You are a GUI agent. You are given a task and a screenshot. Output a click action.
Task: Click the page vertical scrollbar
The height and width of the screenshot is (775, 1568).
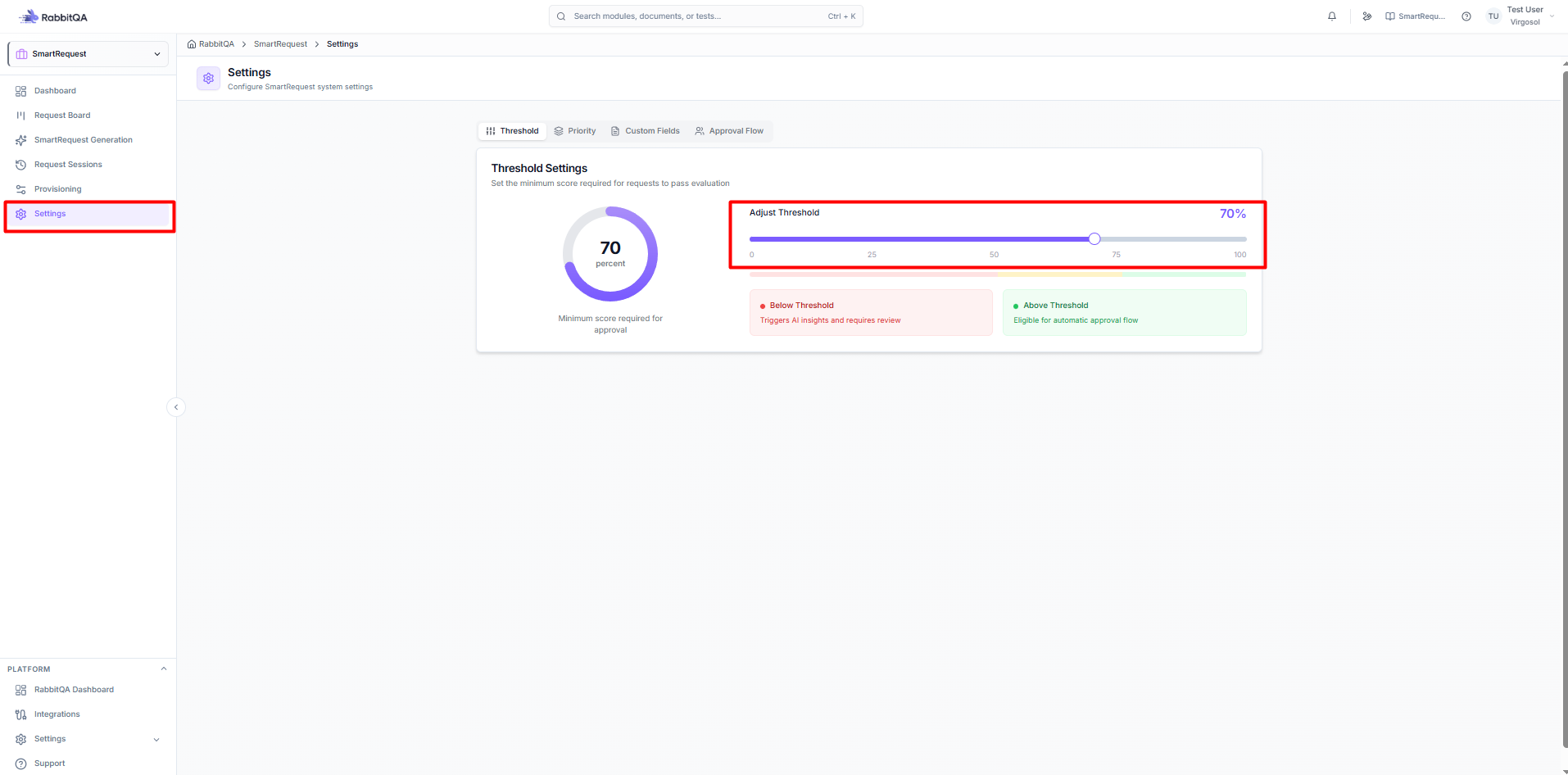coord(1565,410)
